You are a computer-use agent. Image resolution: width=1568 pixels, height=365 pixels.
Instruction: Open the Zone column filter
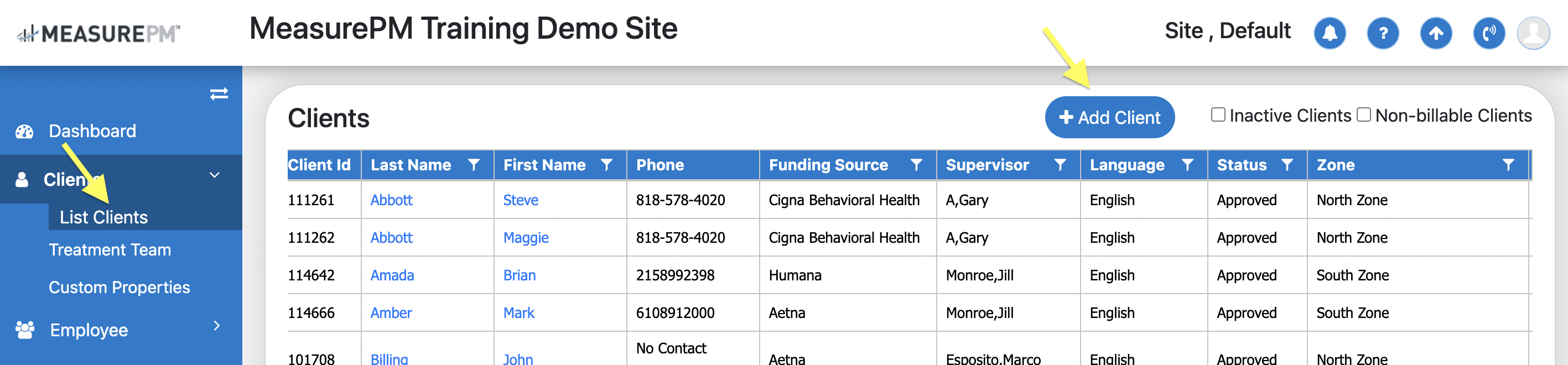(1508, 165)
